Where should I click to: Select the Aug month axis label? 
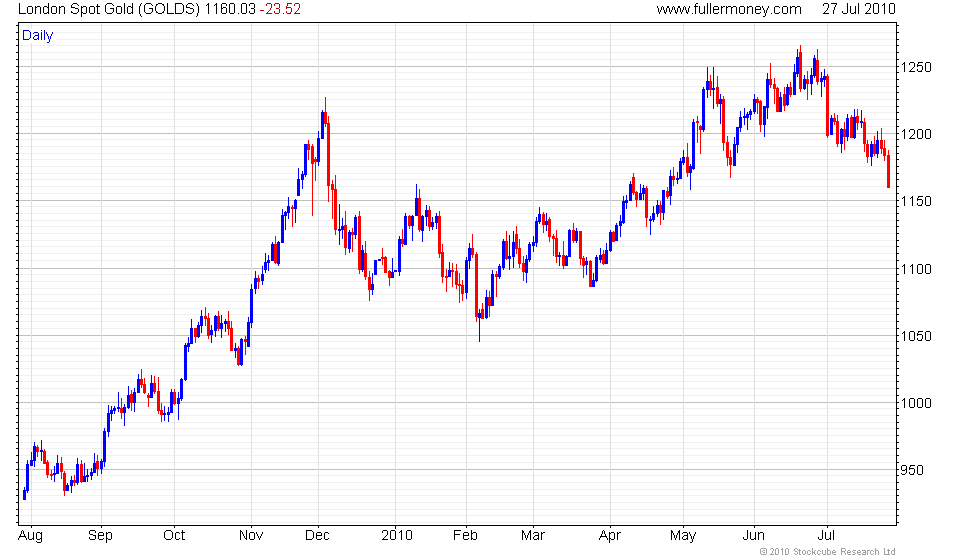click(x=30, y=536)
